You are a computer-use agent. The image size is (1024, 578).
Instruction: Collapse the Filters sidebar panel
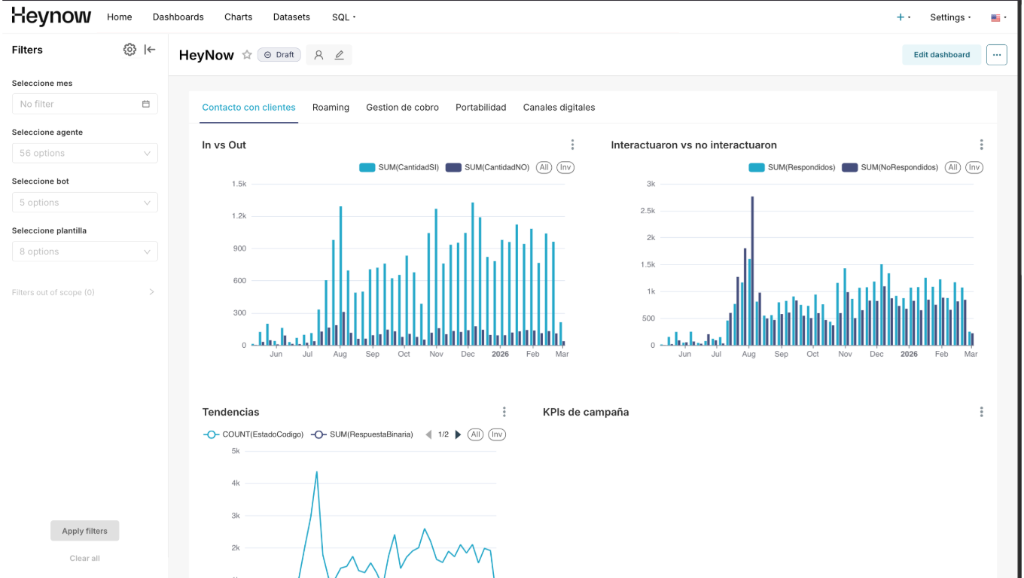click(150, 50)
